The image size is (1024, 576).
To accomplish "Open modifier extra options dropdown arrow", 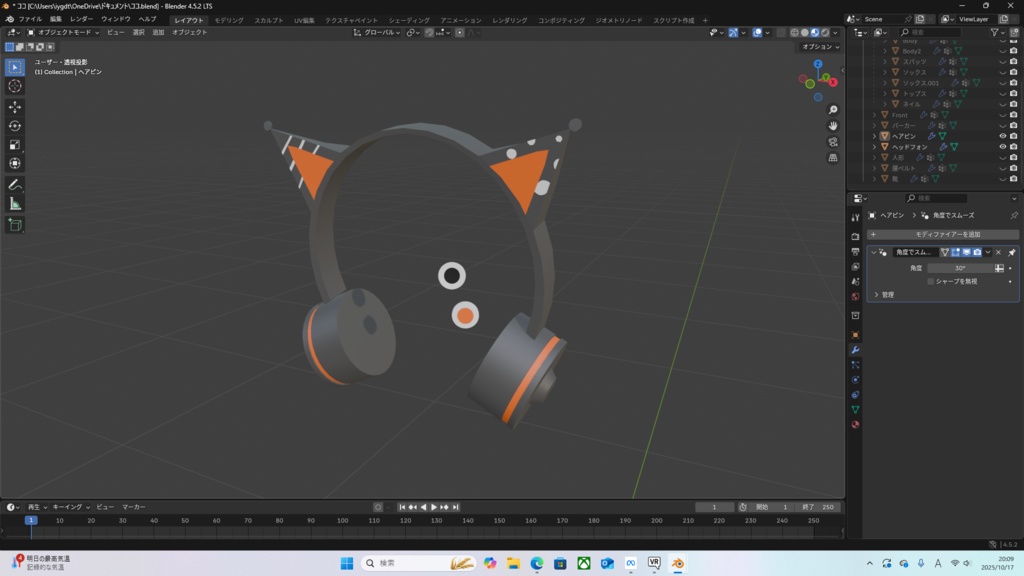I will (988, 252).
